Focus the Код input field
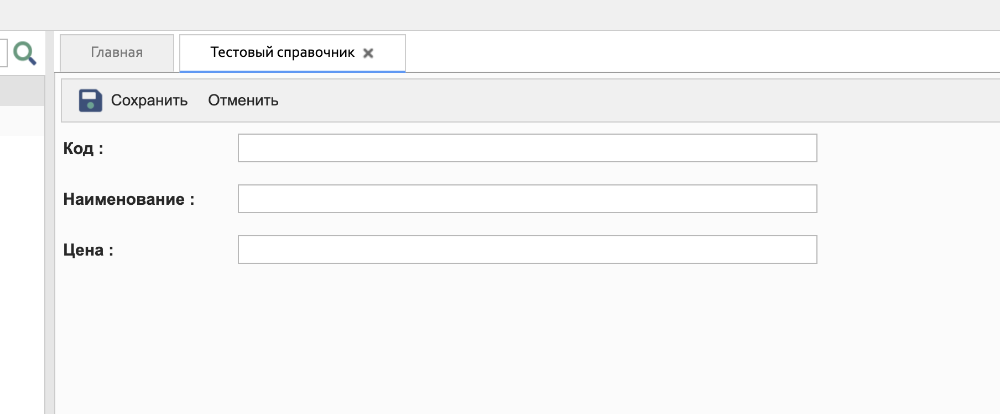Image resolution: width=1000 pixels, height=414 pixels. point(527,148)
